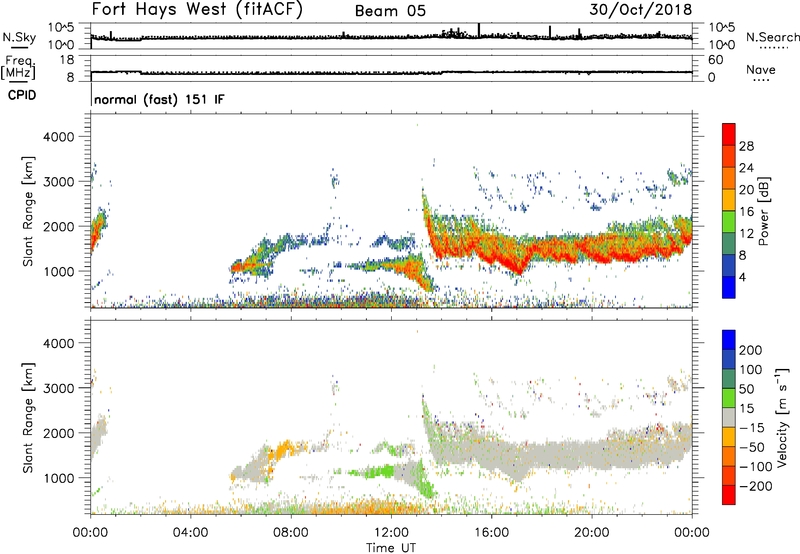This screenshot has height=554, width=800.
Task: Click the date '30/Oct/2018'
Action: click(x=641, y=10)
